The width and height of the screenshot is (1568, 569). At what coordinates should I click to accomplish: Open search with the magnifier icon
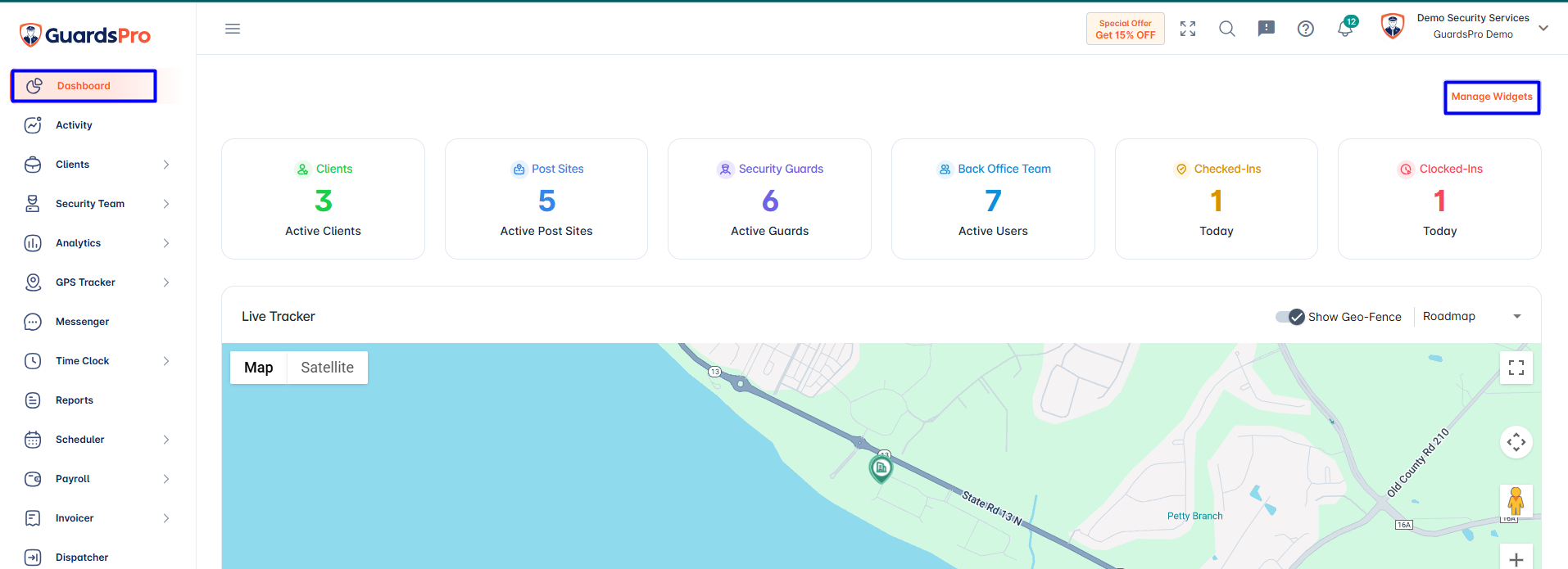(x=1226, y=29)
